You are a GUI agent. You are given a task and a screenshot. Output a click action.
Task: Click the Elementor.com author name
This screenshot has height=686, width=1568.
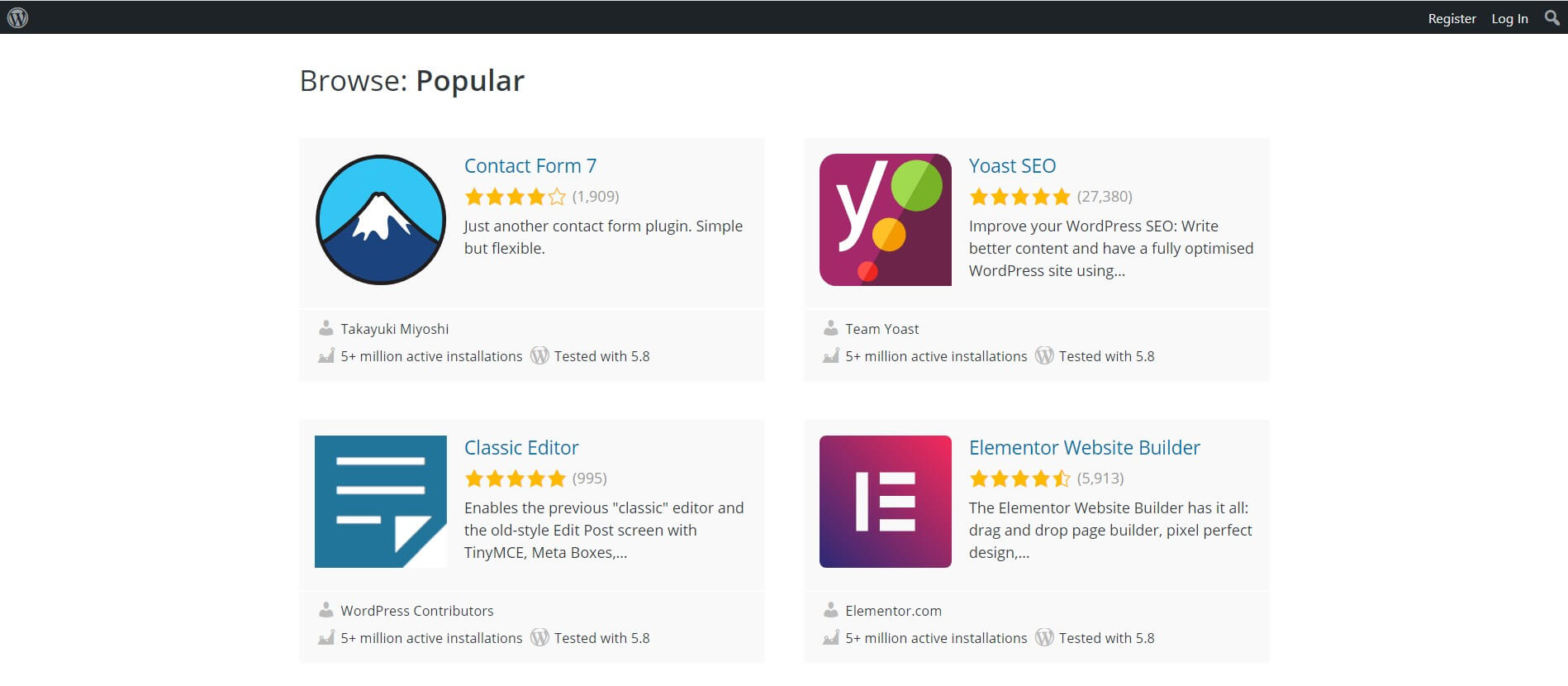(x=893, y=611)
